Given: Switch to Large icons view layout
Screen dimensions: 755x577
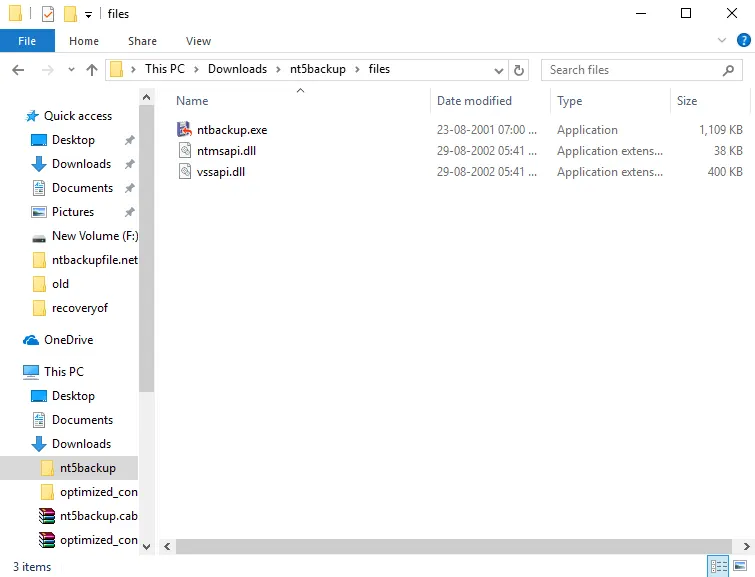Looking at the screenshot, I should (741, 566).
